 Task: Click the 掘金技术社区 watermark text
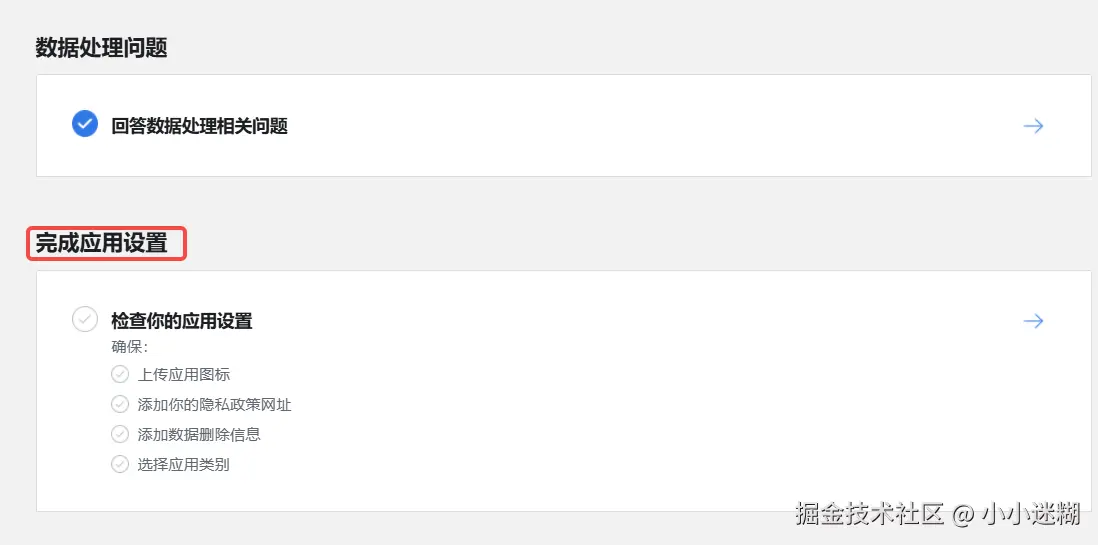(870, 514)
